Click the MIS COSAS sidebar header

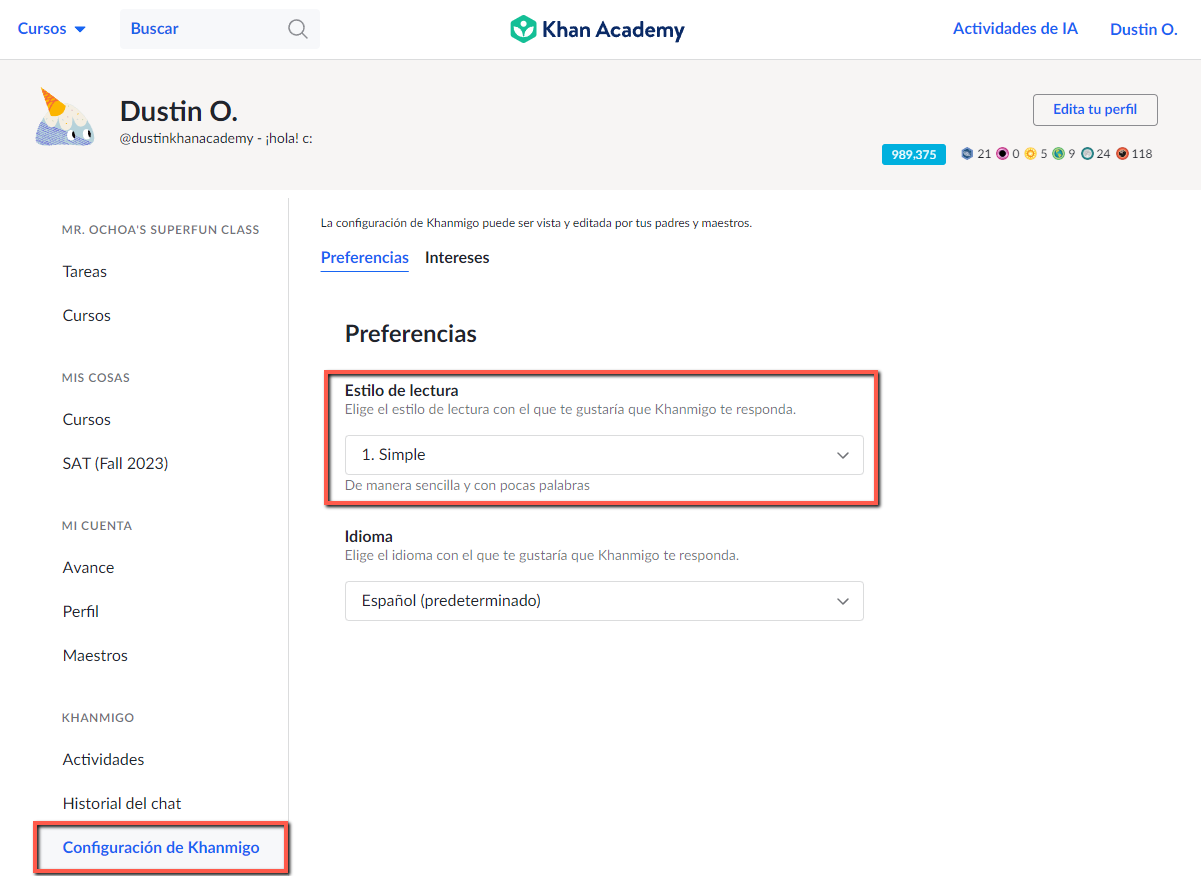96,378
